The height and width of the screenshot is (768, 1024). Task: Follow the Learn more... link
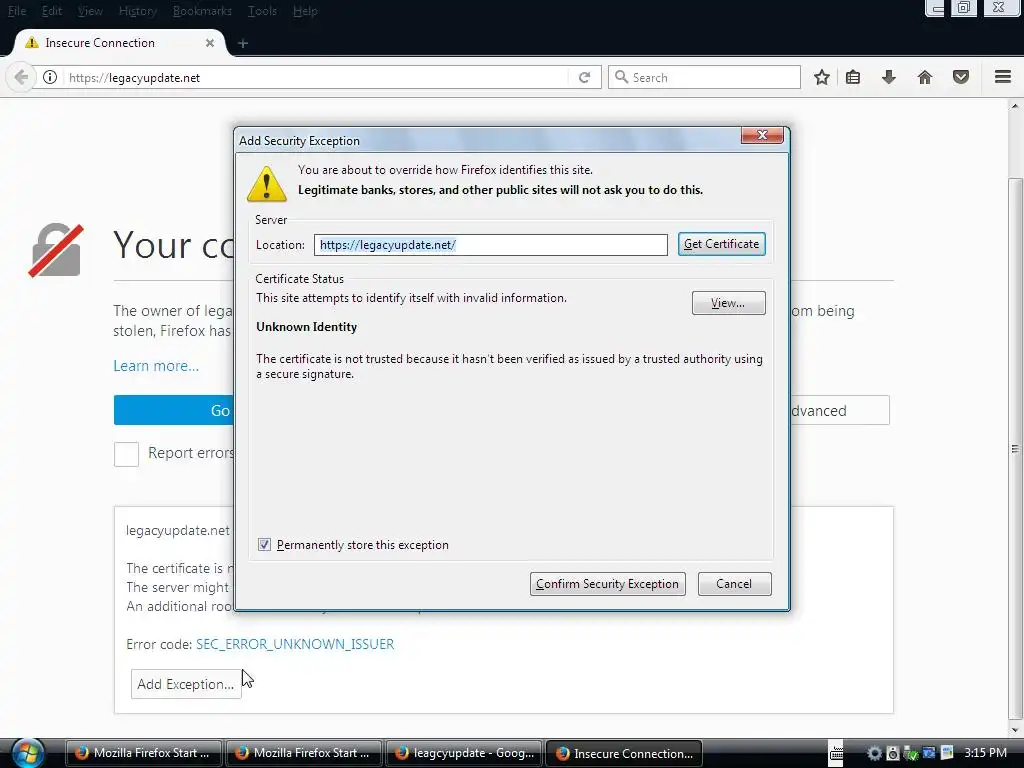(156, 366)
